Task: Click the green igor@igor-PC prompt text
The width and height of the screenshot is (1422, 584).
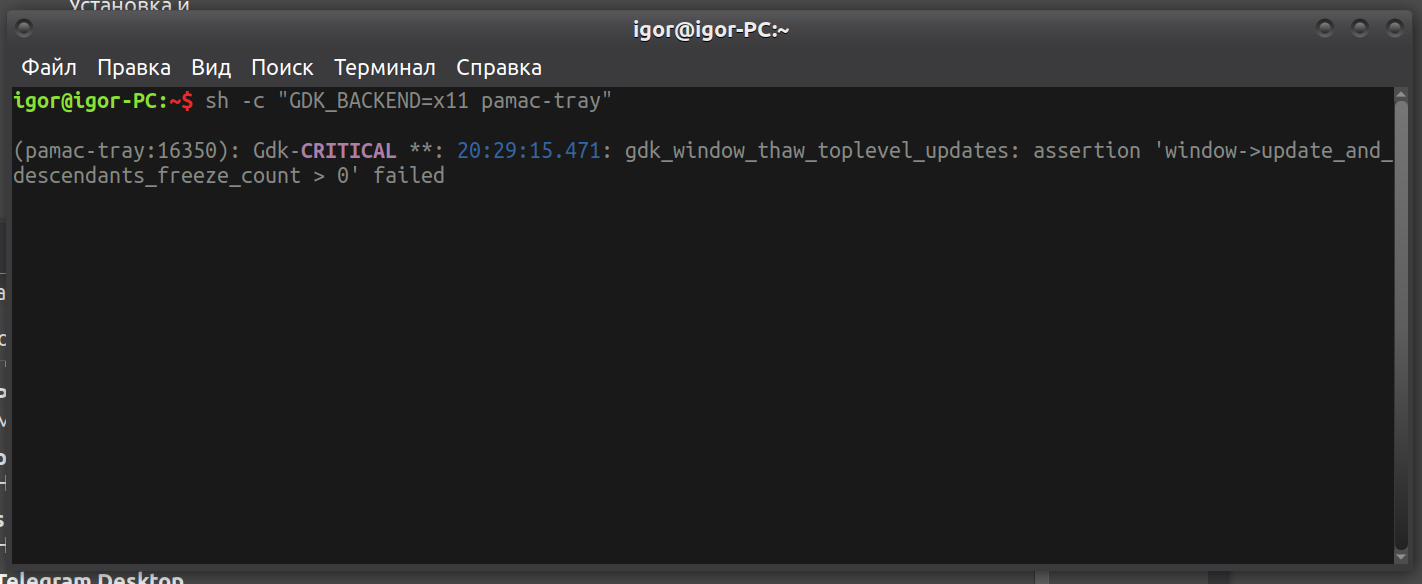Action: (x=86, y=101)
